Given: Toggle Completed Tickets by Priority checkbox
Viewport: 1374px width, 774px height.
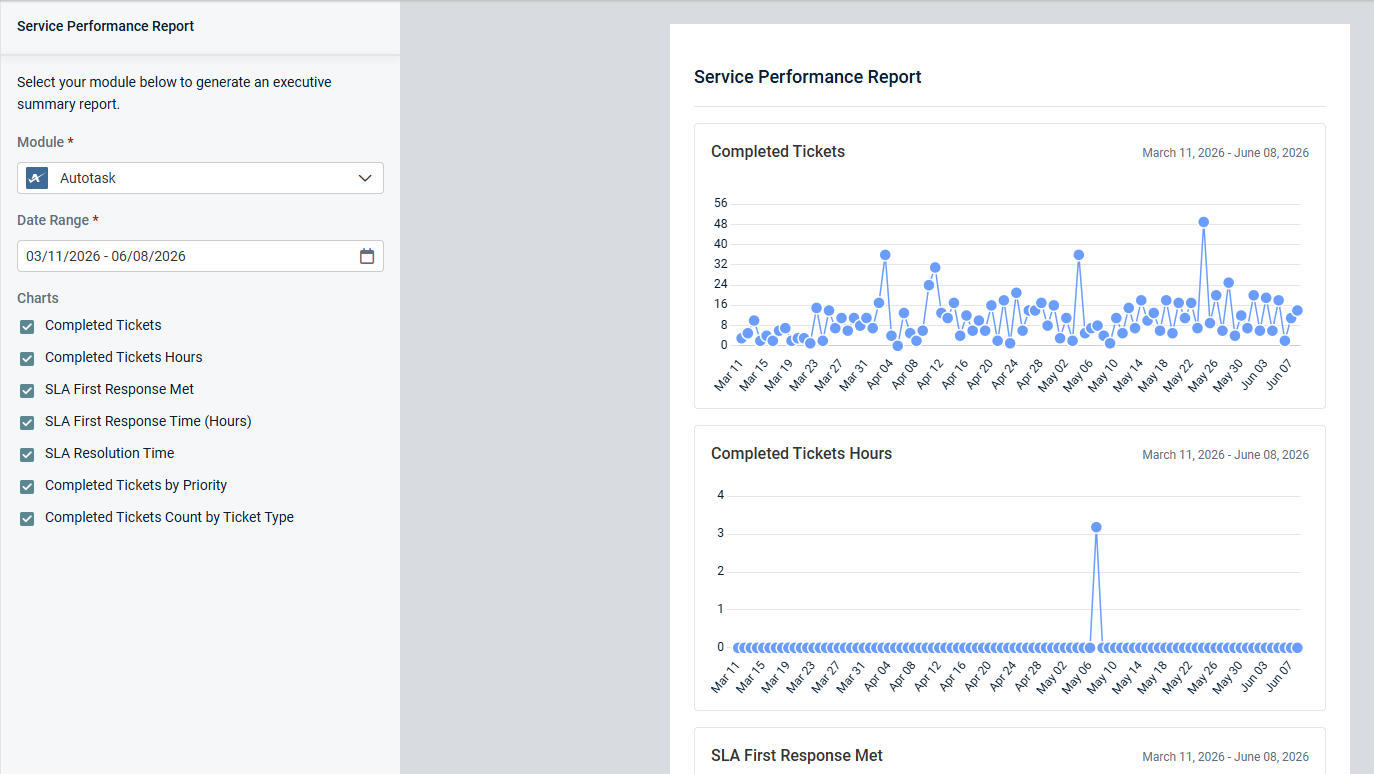Looking at the screenshot, I should (x=27, y=486).
